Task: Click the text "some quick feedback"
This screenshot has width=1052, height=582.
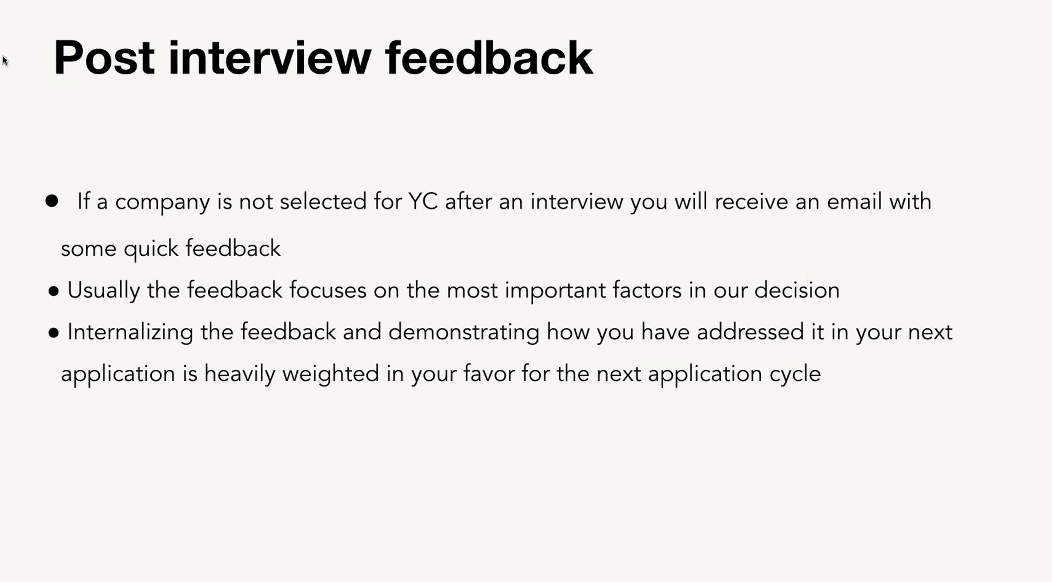Action: pos(171,248)
